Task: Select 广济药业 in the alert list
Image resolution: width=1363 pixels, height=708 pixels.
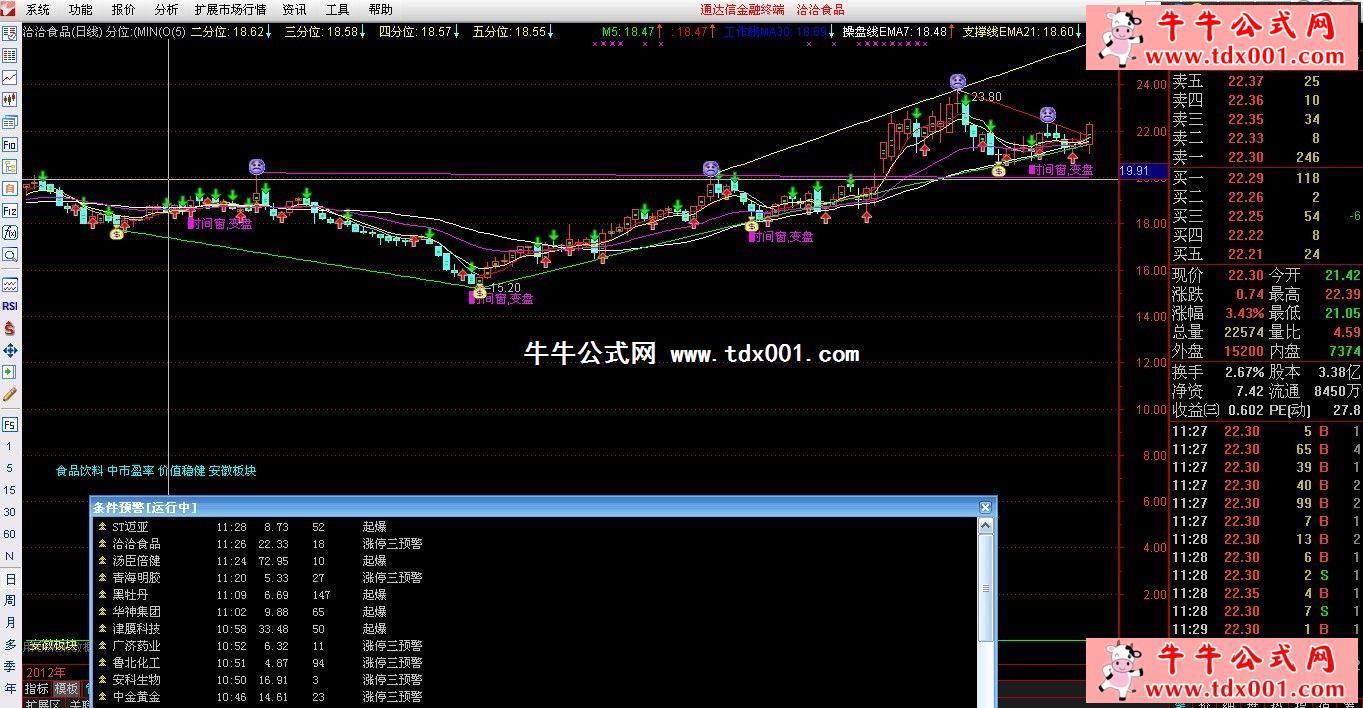Action: click(137, 646)
